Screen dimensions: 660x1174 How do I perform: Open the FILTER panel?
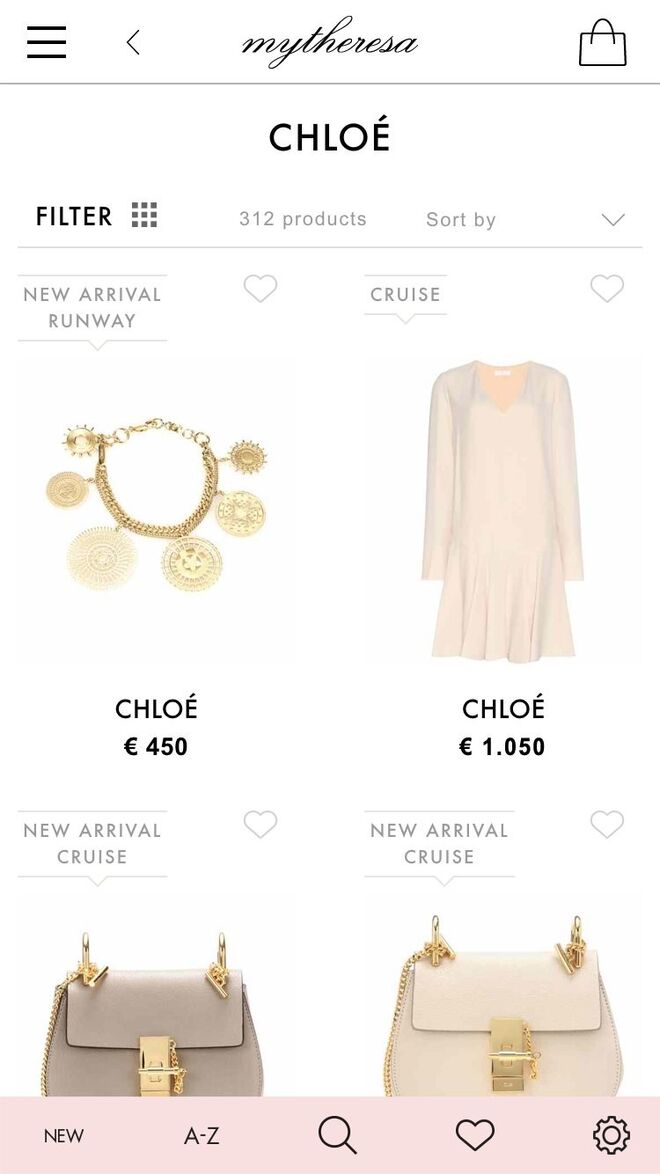click(x=74, y=216)
